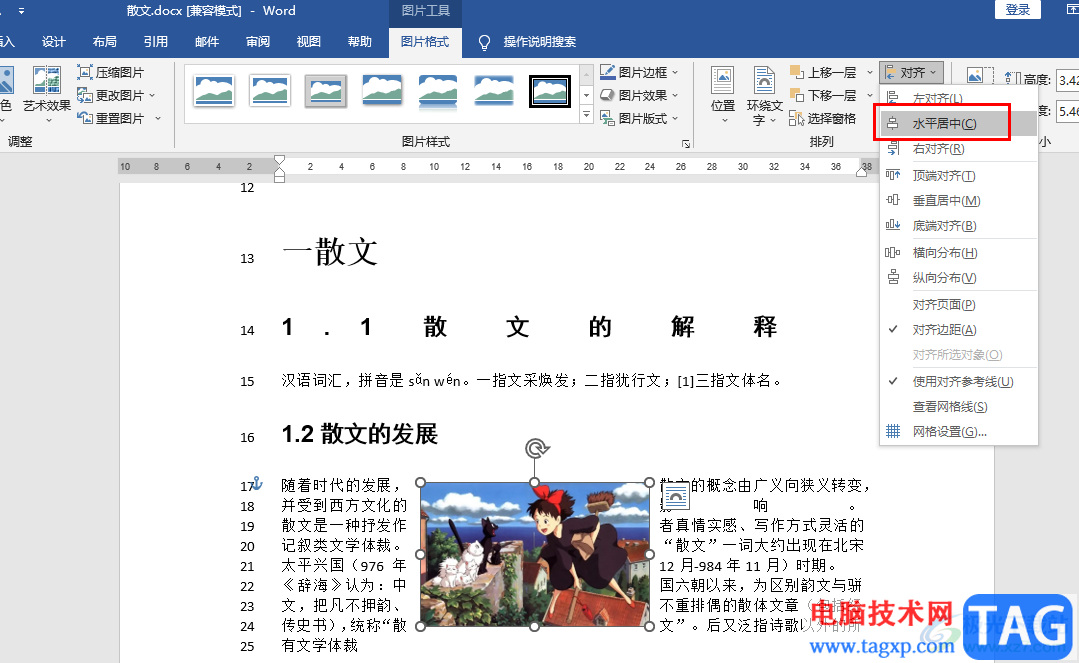Viewport: 1079px width, 663px height.
Task: Click the 高度 height input field
Action: [1067, 79]
